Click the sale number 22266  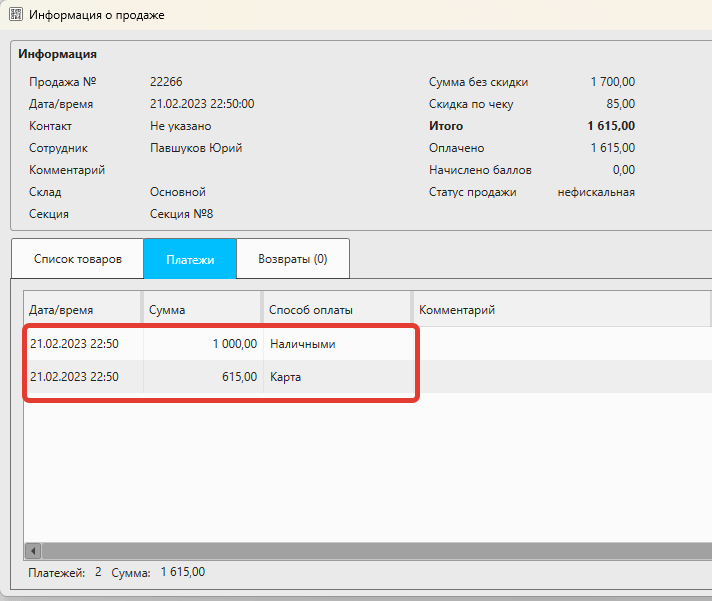pos(166,82)
